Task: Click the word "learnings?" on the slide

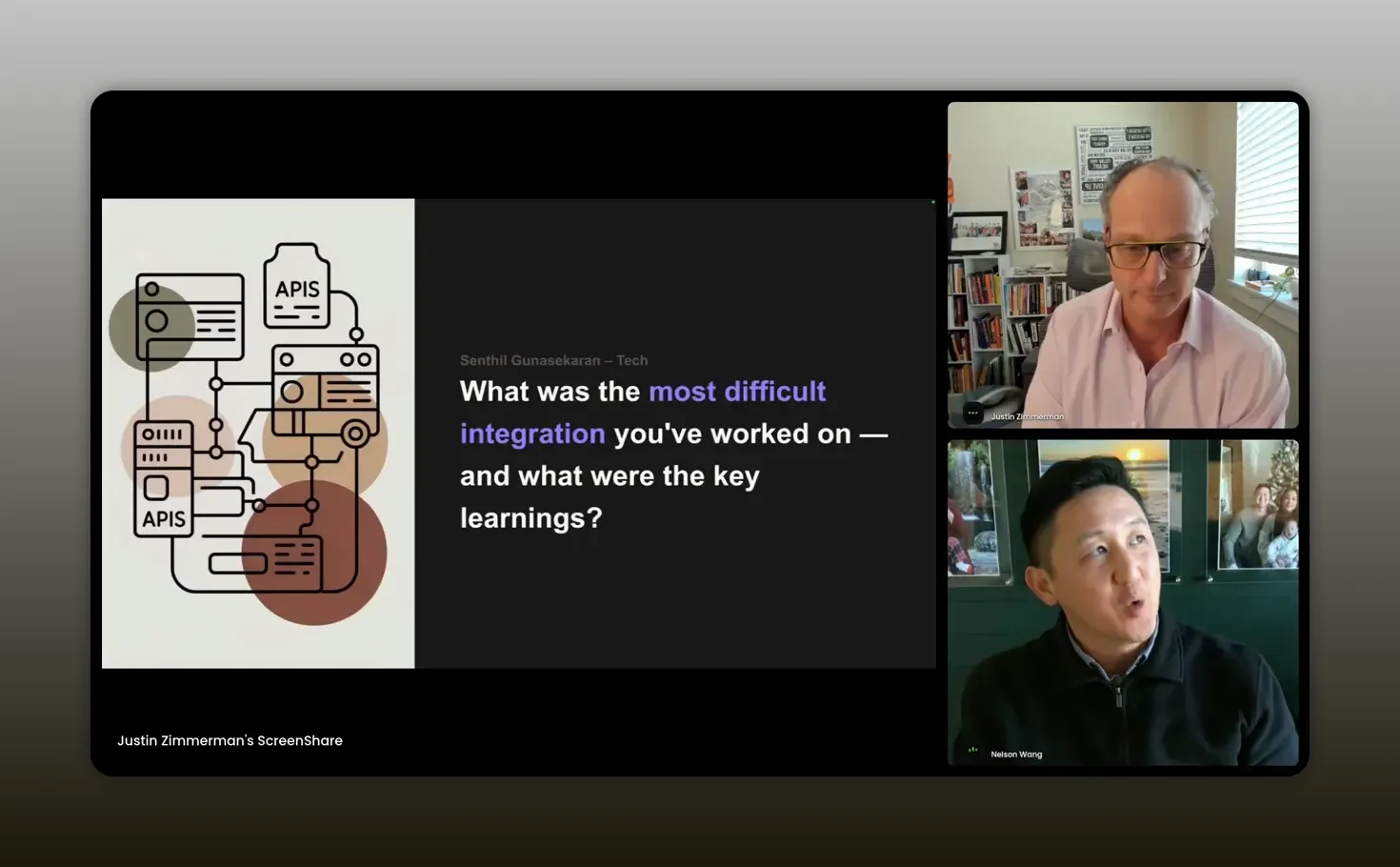Action: [530, 517]
